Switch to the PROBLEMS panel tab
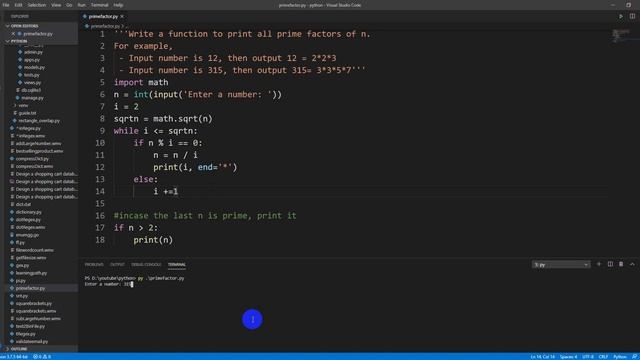Screen dimensions: 640x360 94,264
